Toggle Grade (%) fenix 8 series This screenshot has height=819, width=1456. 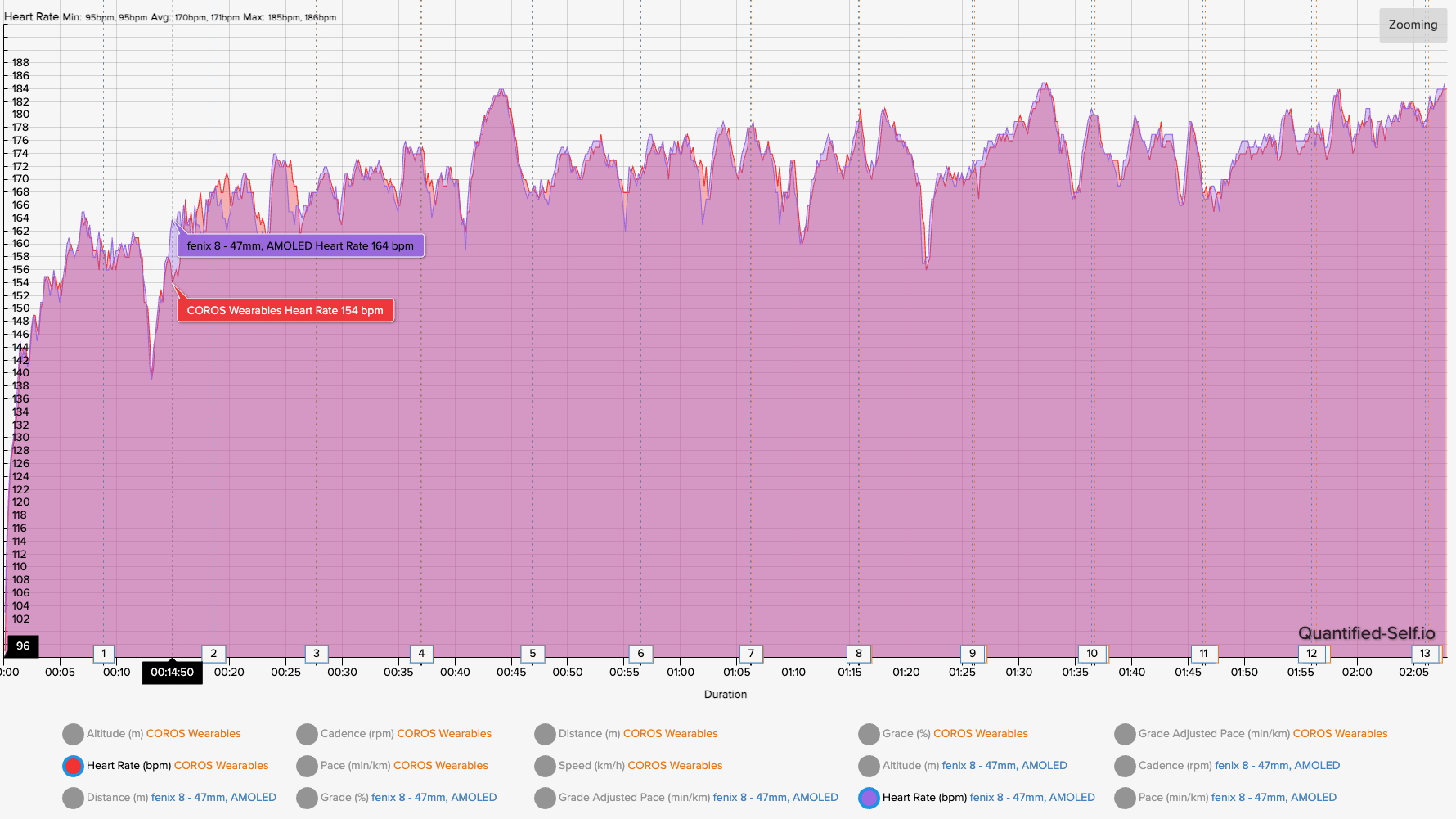397,798
